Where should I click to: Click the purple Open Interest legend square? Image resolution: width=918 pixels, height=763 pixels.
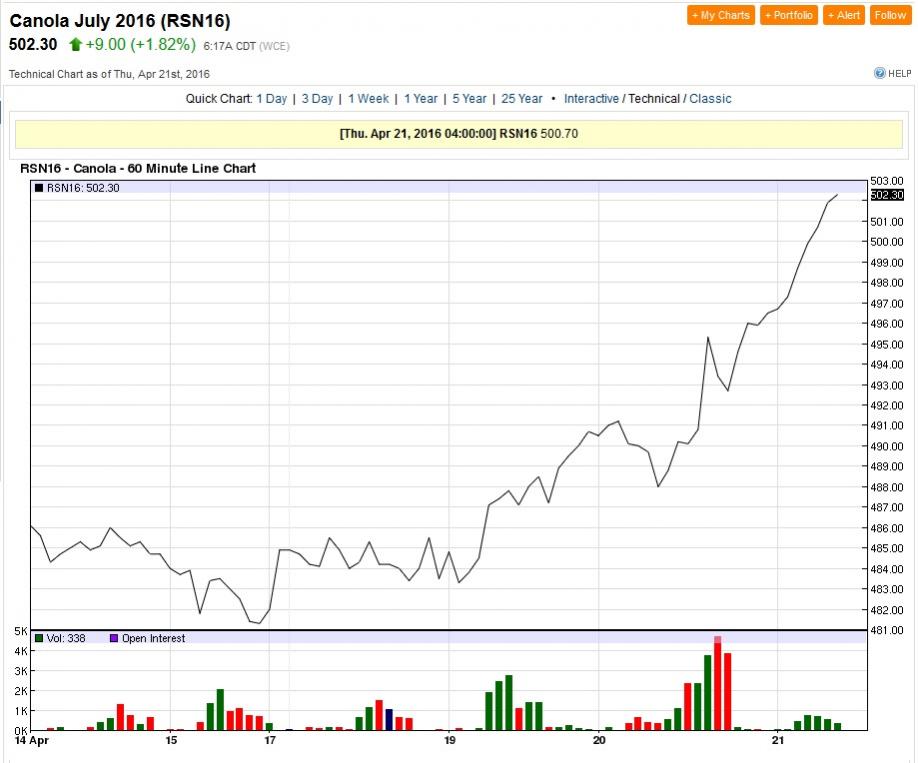(x=113, y=638)
